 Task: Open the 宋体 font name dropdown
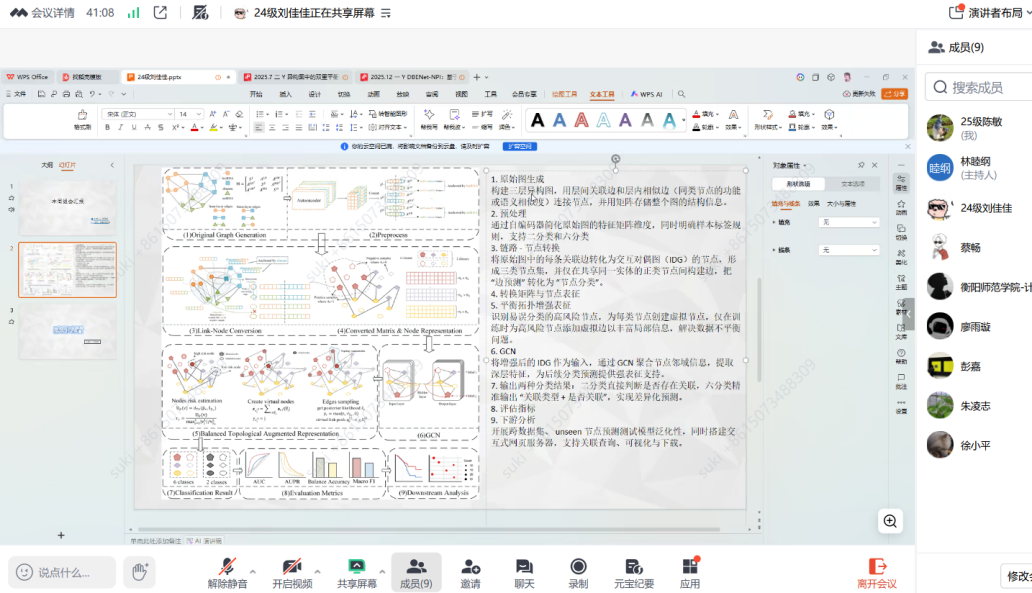170,114
